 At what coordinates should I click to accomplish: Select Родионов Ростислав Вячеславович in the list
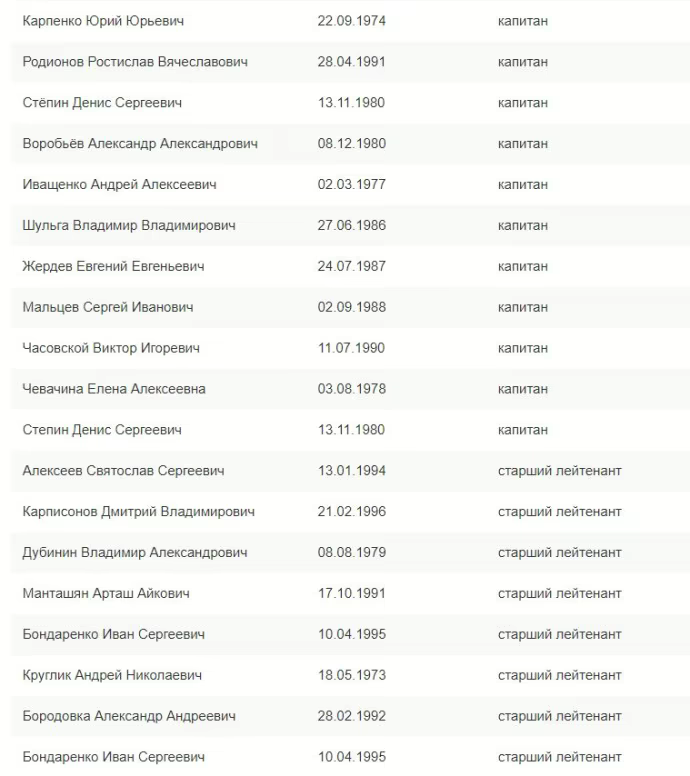pos(135,62)
